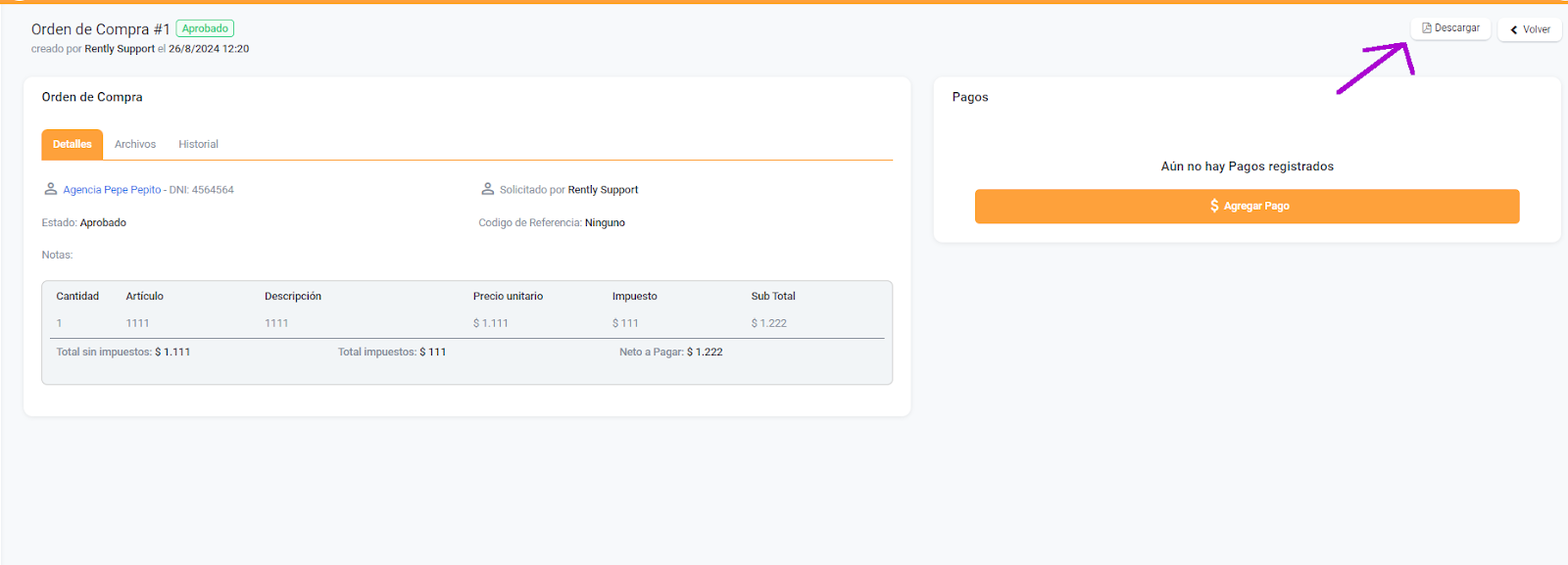Click the Descripción column header
Screen dimensions: 1568x565
pos(292,296)
